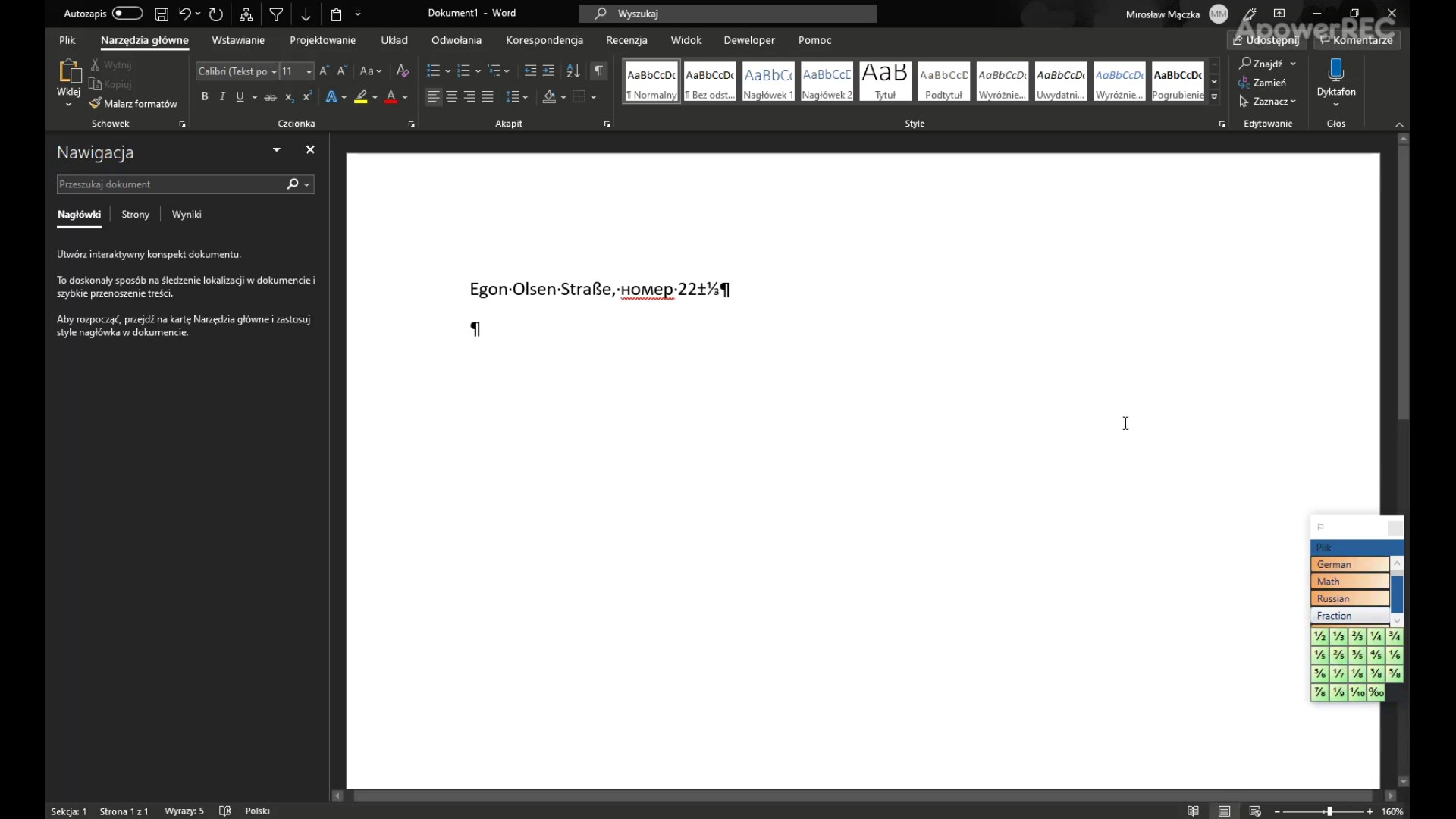The height and width of the screenshot is (819, 1456).
Task: Open the Wstawianie ribbon tab
Action: point(238,40)
